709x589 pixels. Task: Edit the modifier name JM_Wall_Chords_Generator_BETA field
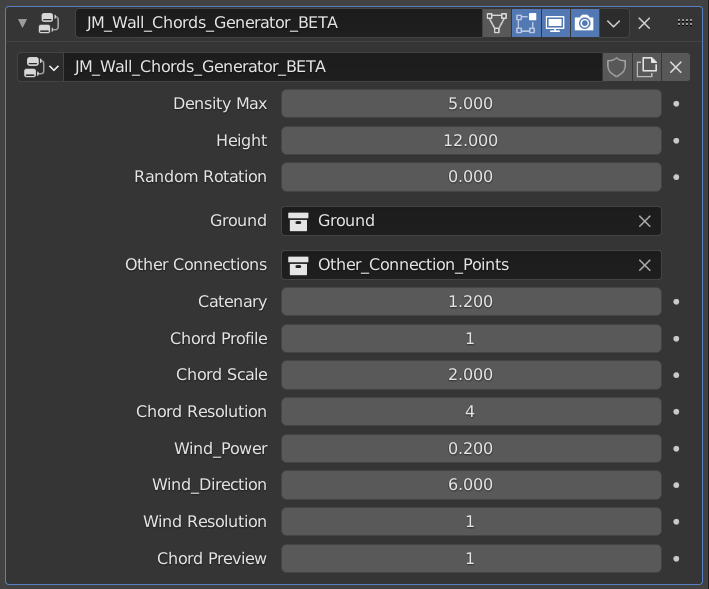279,23
